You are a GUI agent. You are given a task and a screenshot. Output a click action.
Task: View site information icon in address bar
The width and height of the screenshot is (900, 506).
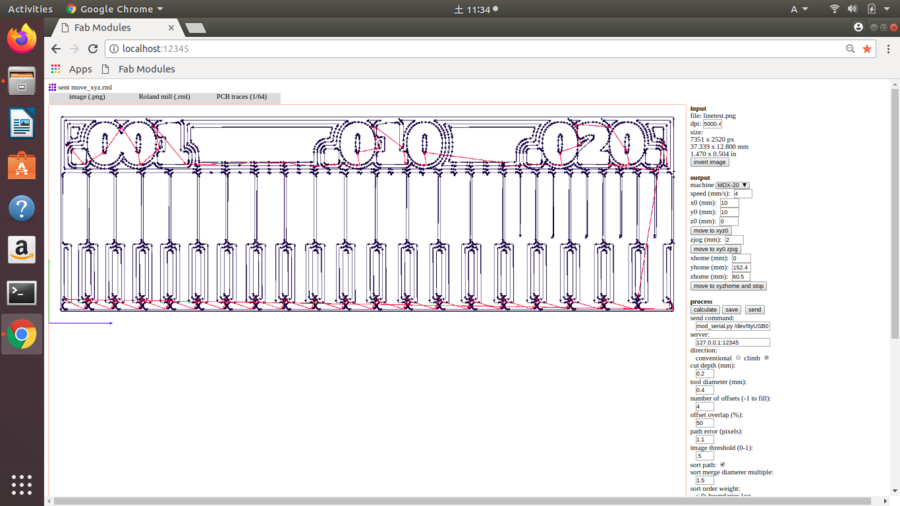coord(114,49)
